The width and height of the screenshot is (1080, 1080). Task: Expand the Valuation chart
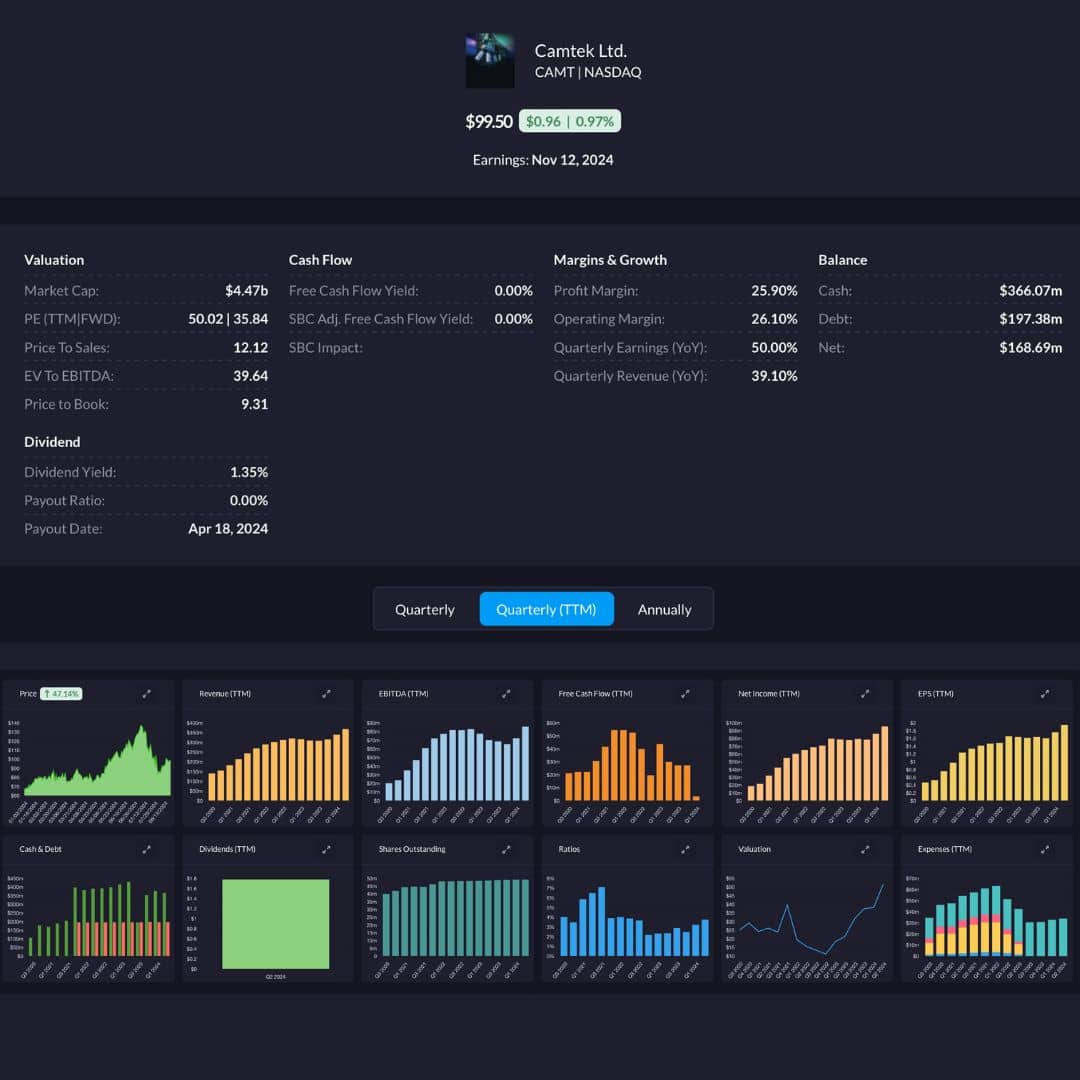pyautogui.click(x=865, y=850)
